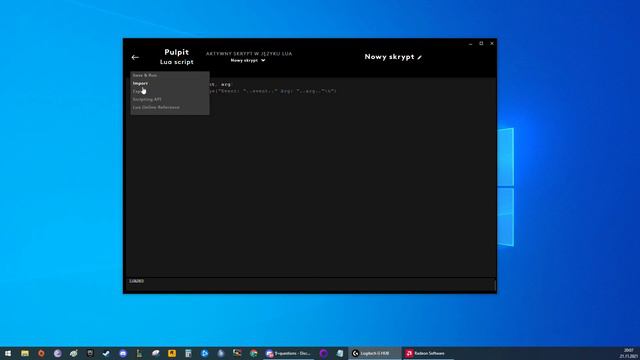
Task: Click the console output bar at bottom
Action: click(x=310, y=284)
